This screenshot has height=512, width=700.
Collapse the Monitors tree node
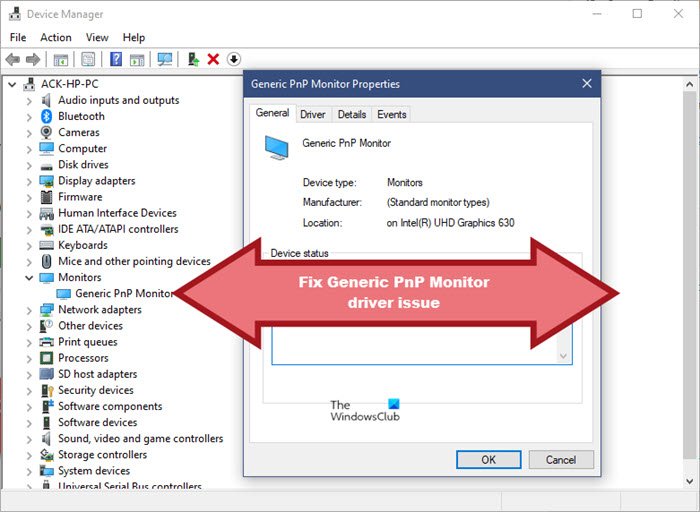29,278
